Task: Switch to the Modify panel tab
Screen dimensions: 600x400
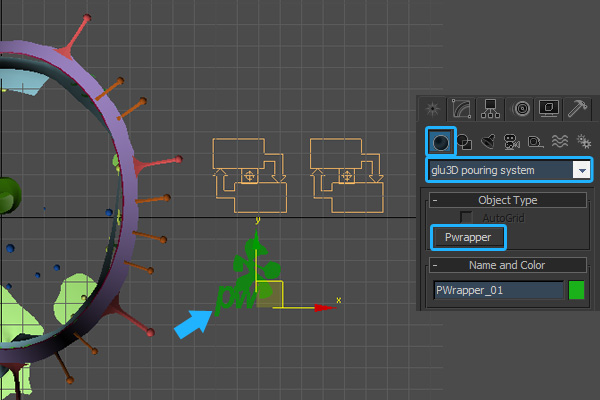Action: (461, 109)
